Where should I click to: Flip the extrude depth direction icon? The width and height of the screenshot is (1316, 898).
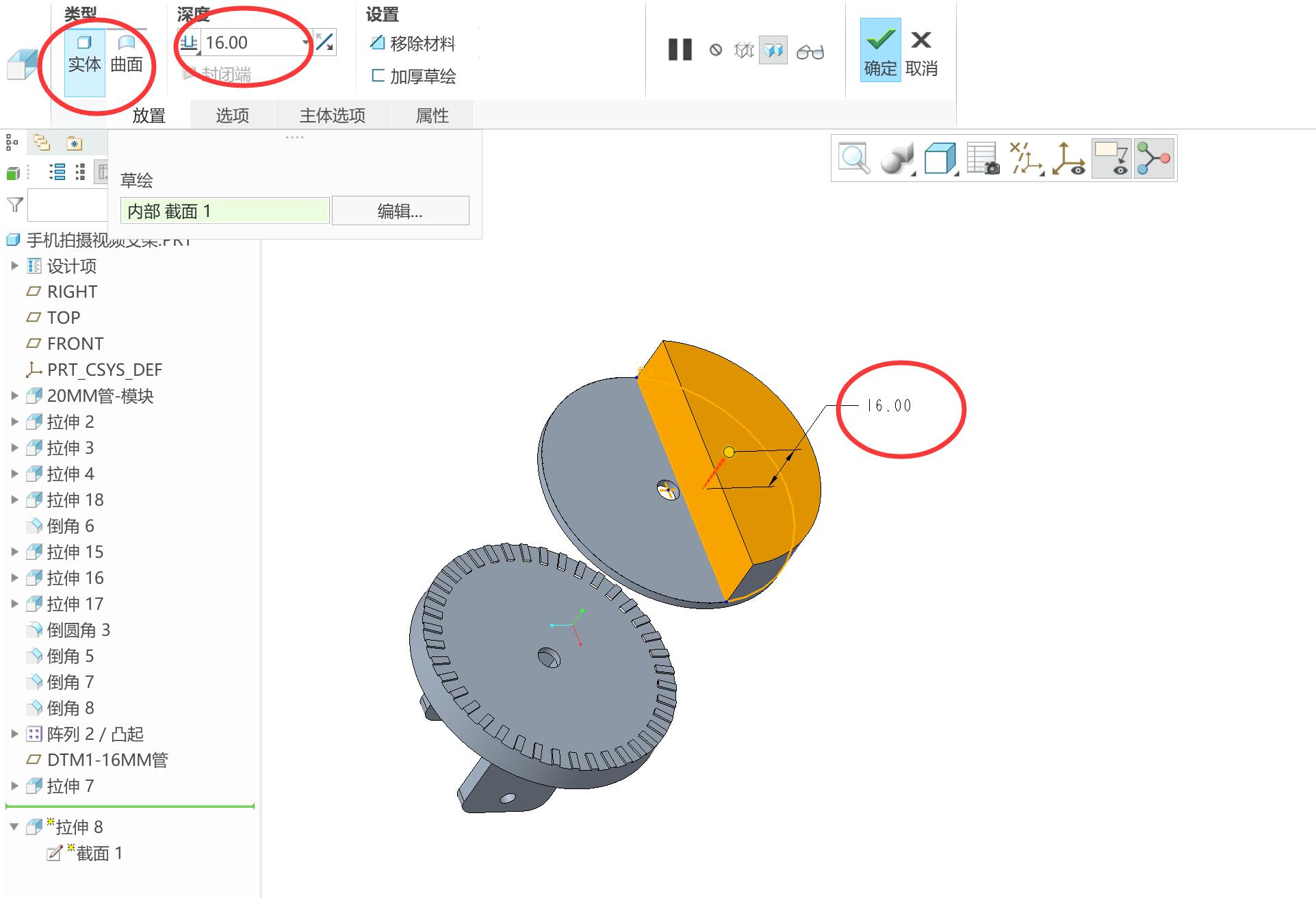[x=324, y=42]
